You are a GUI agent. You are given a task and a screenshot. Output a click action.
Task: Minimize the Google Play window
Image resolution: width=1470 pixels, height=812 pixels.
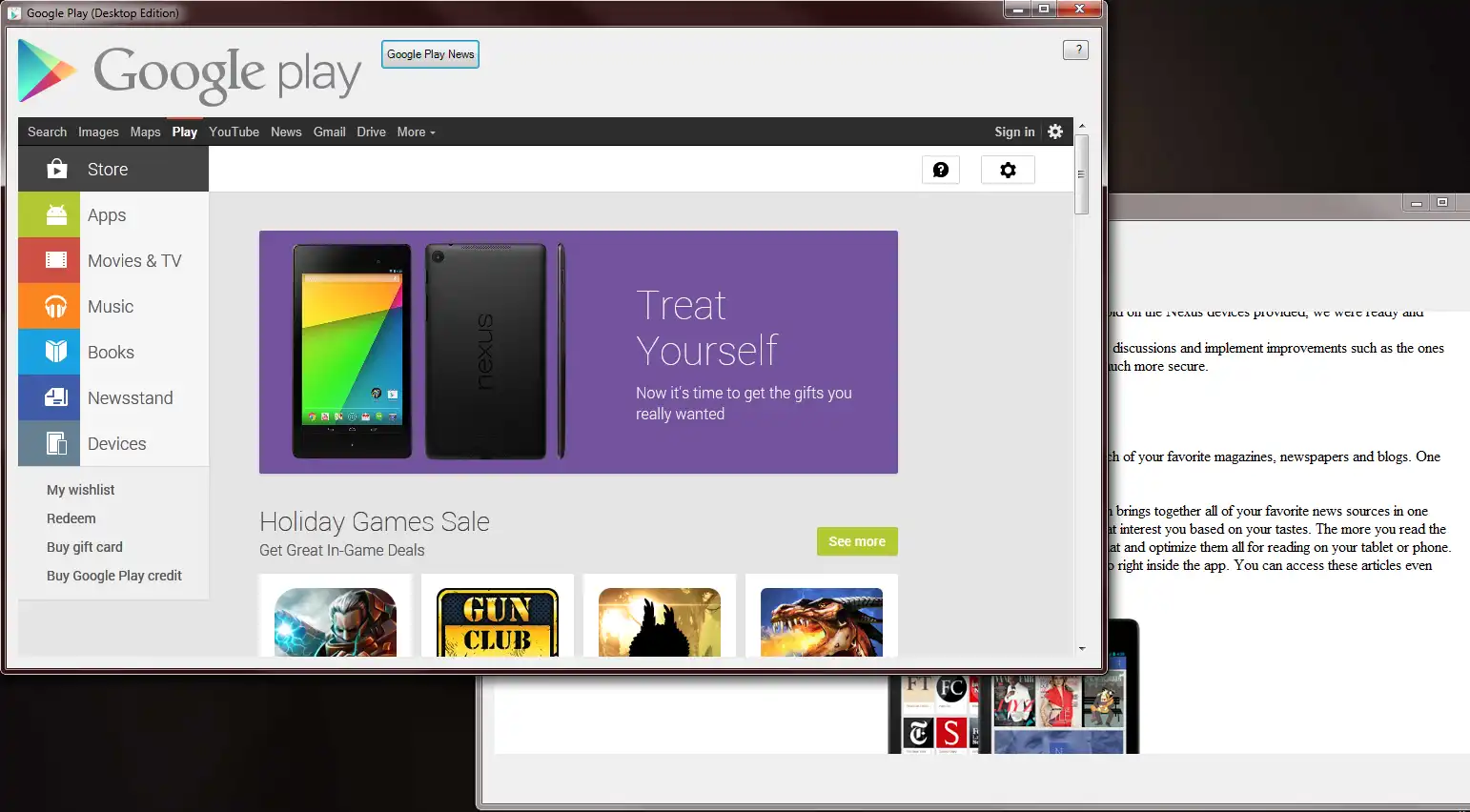(1018, 10)
